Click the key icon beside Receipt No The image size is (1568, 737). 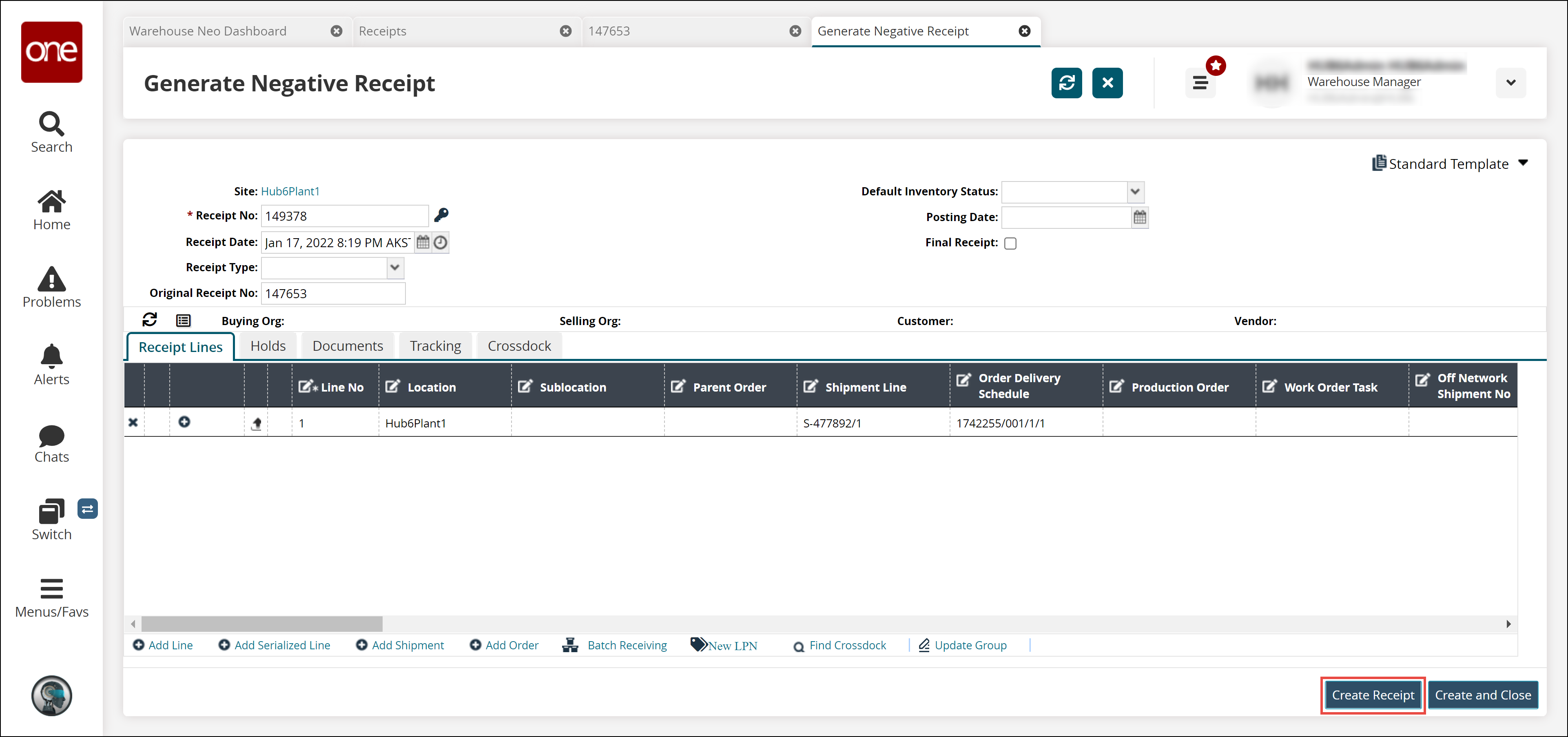pyautogui.click(x=441, y=215)
